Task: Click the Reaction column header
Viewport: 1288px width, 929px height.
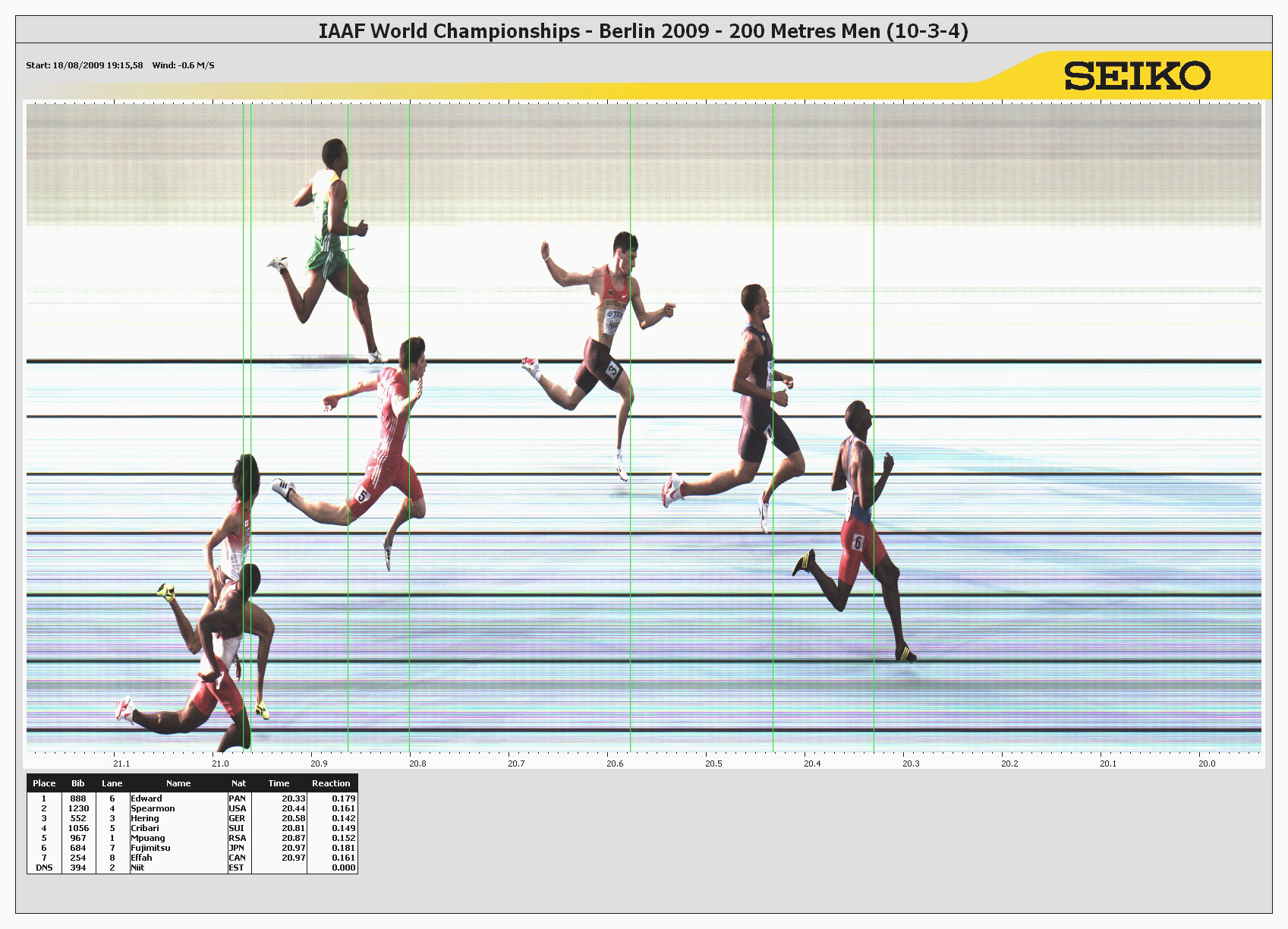Action: pos(331,783)
